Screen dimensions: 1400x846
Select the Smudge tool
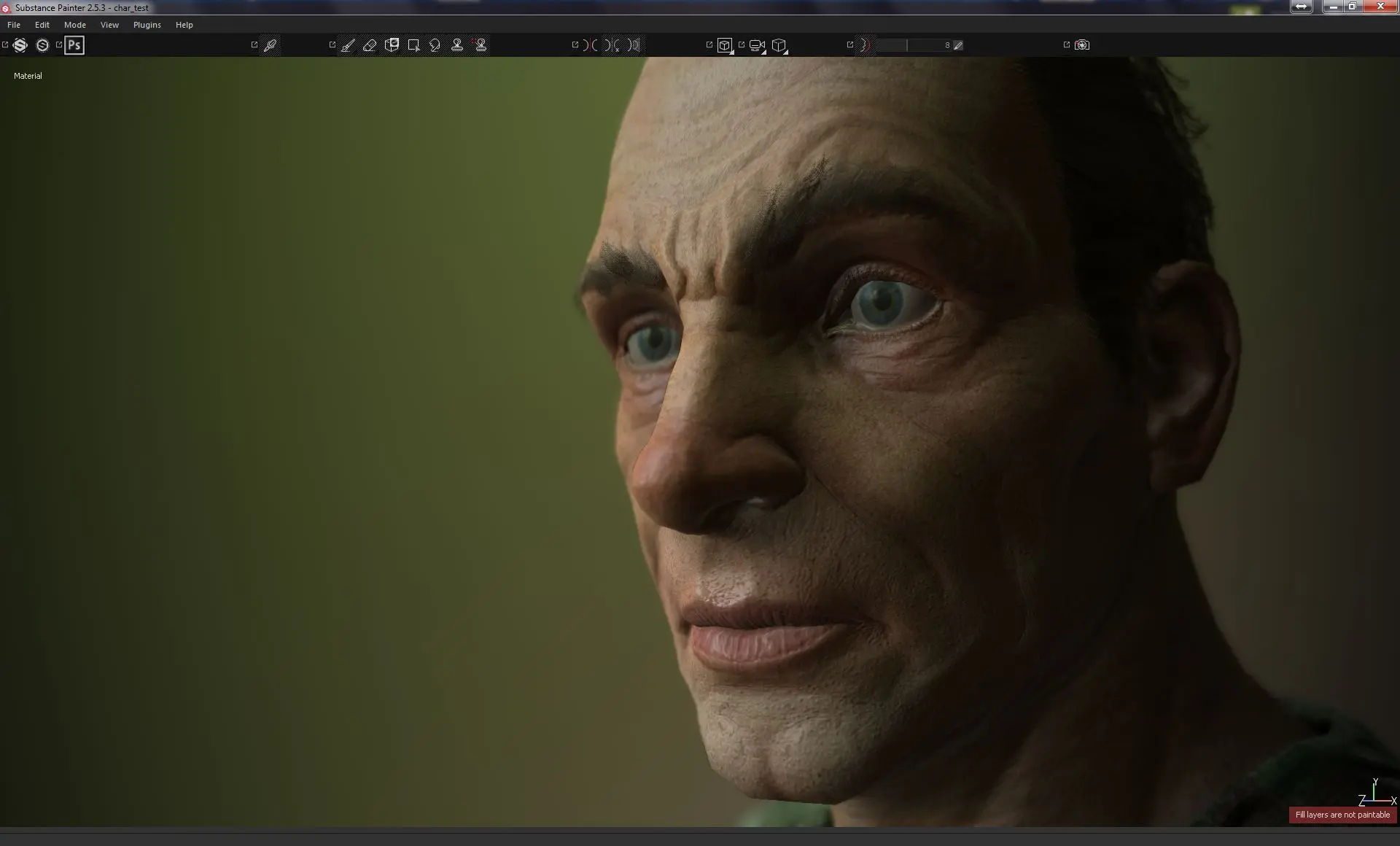435,45
